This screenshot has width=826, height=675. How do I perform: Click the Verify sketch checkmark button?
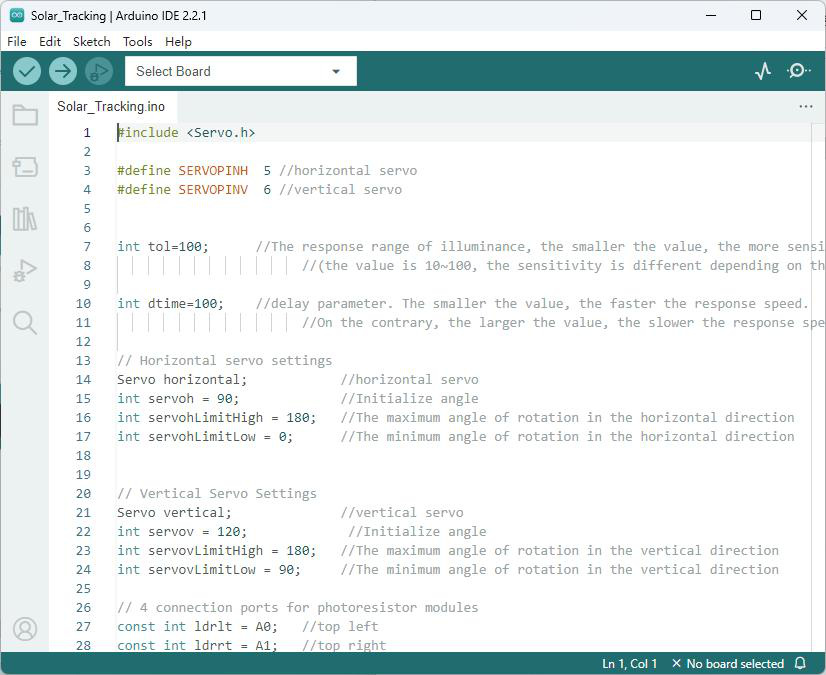click(x=27, y=71)
